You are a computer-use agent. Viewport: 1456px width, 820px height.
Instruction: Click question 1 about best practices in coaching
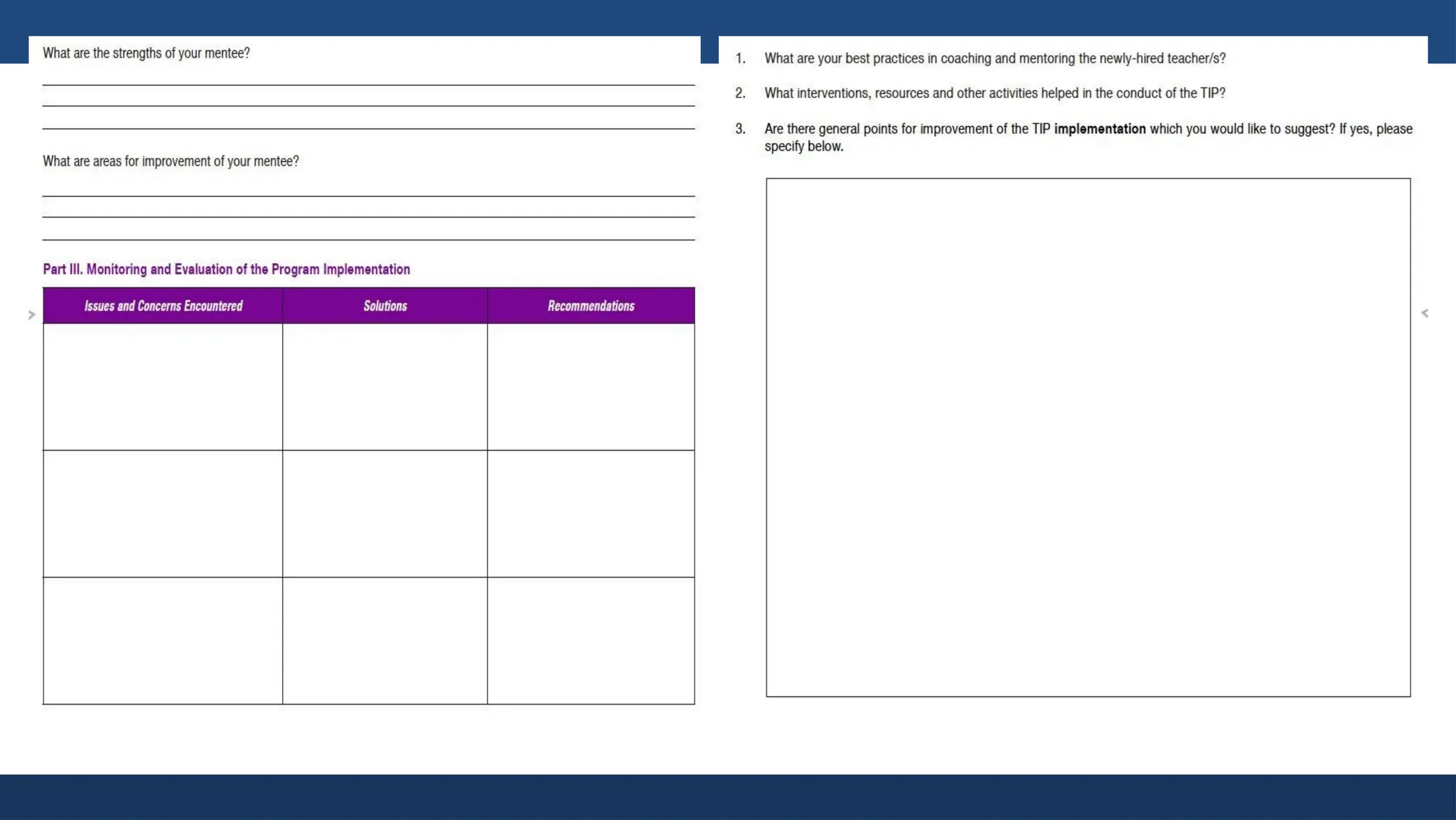(994, 58)
